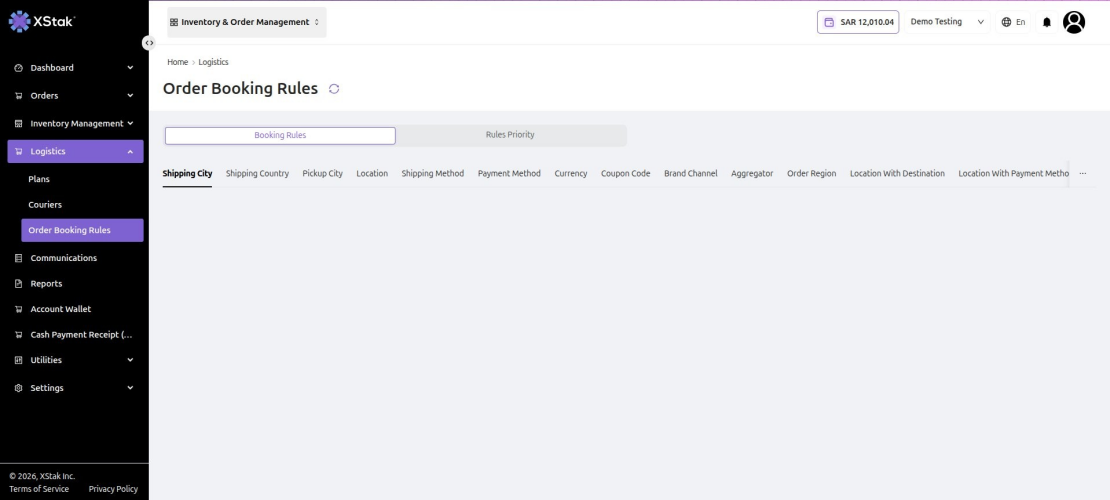Open the Demo Testing account dropdown
This screenshot has width=1110, height=500.
[947, 22]
